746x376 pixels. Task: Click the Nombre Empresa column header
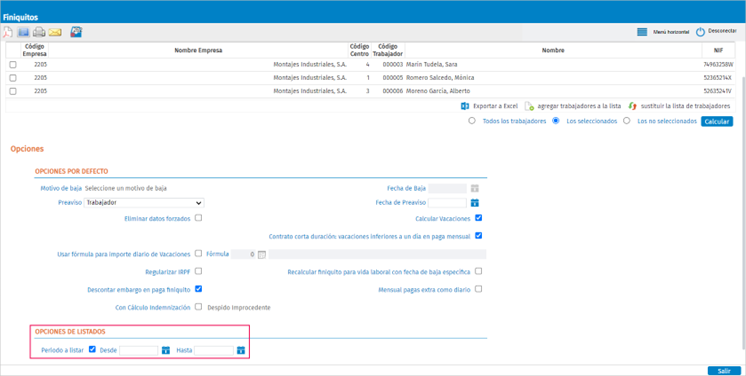point(198,50)
